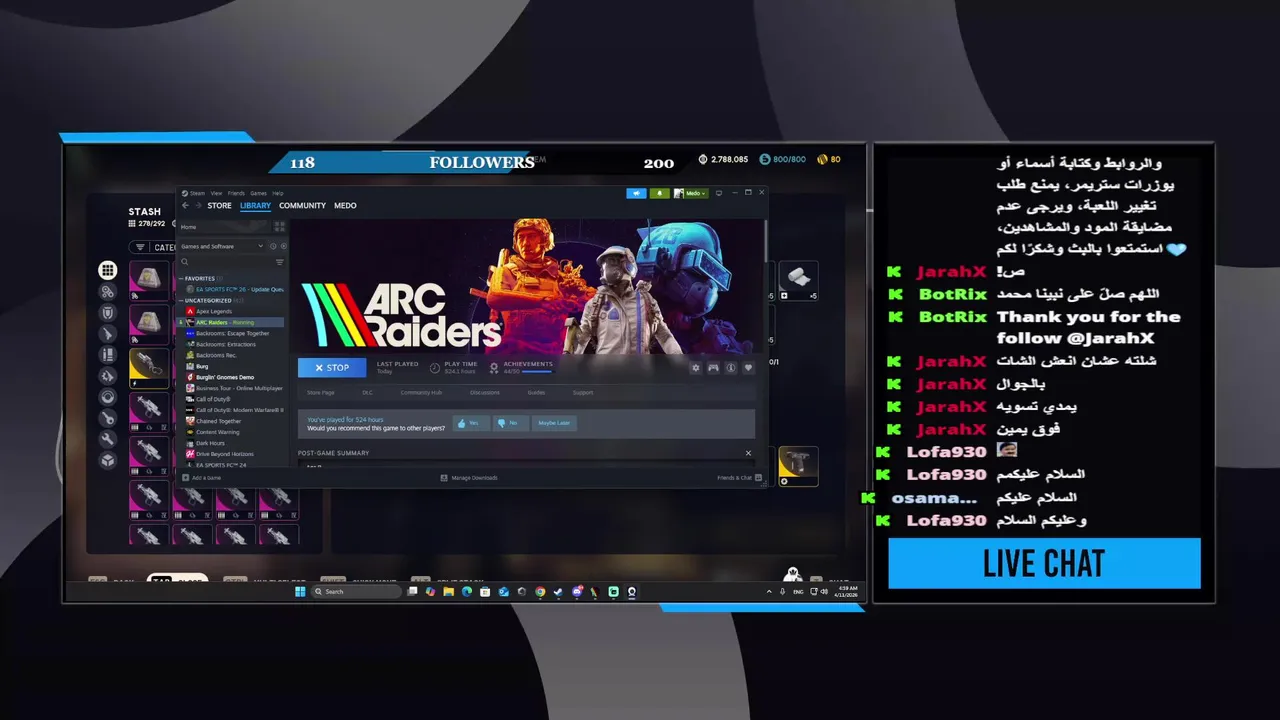Image resolution: width=1280 pixels, height=720 pixels.
Task: Open File Explorer from the taskbar
Action: coord(449,592)
